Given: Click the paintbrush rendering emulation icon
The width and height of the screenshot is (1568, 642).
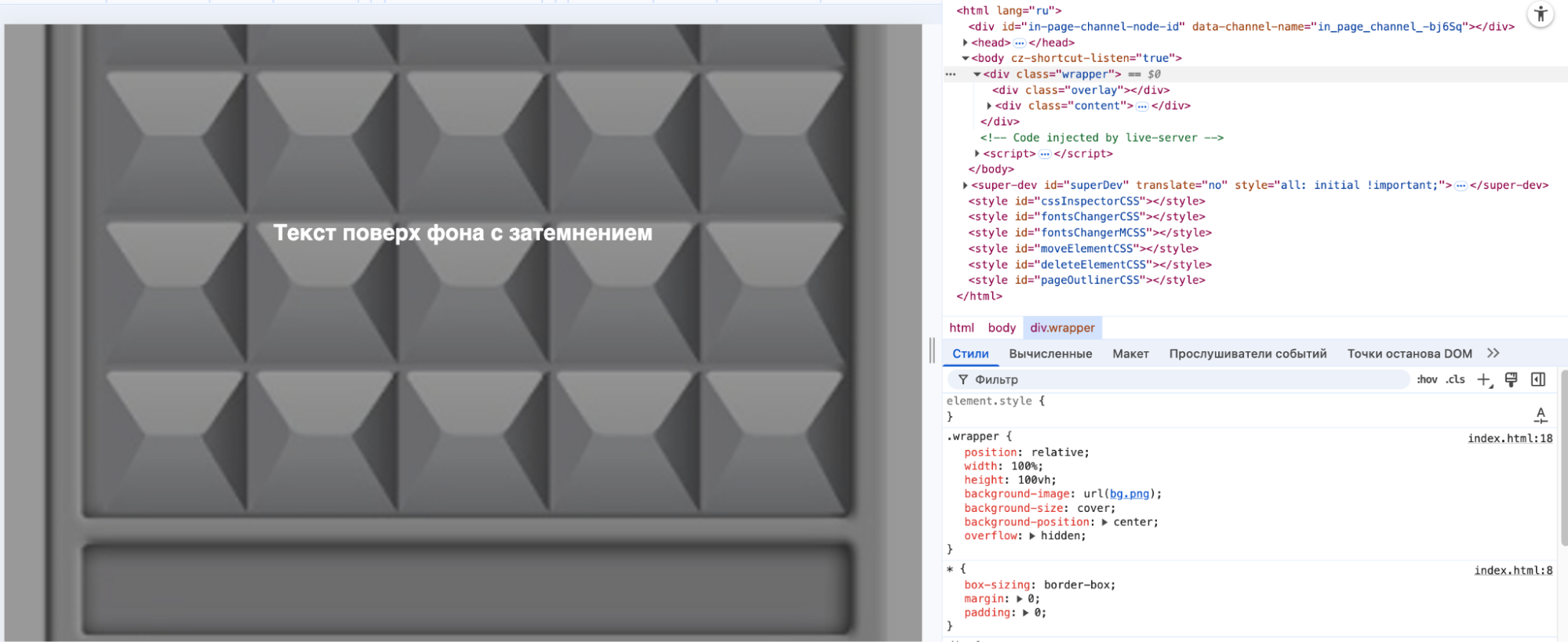Looking at the screenshot, I should [1511, 379].
